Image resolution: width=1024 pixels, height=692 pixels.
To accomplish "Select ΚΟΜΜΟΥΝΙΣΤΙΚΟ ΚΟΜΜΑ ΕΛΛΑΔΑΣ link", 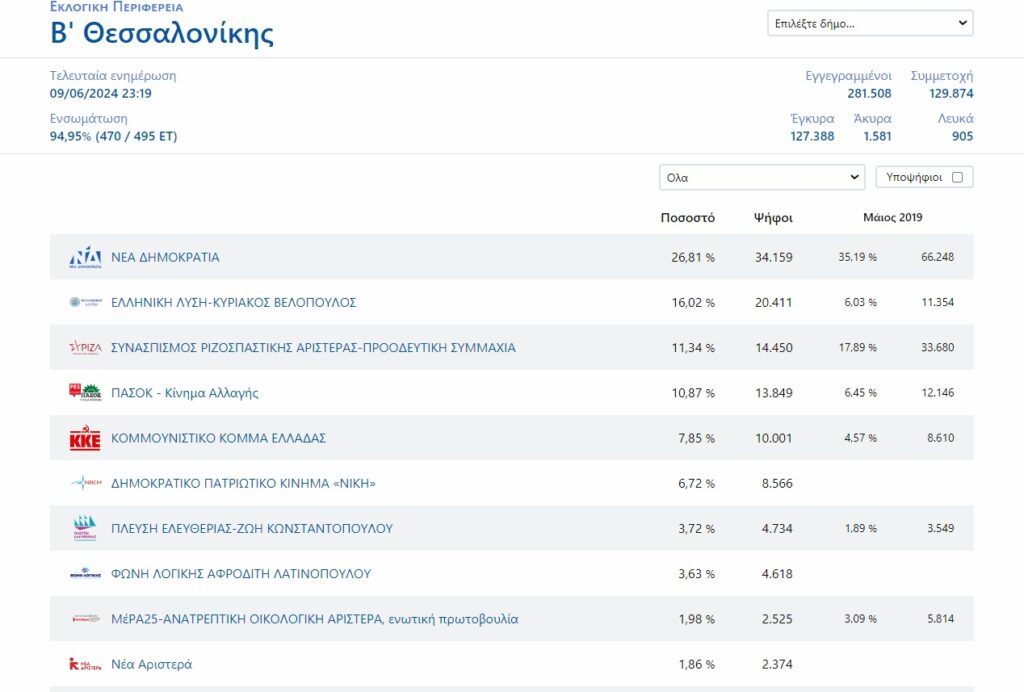I will [218, 438].
